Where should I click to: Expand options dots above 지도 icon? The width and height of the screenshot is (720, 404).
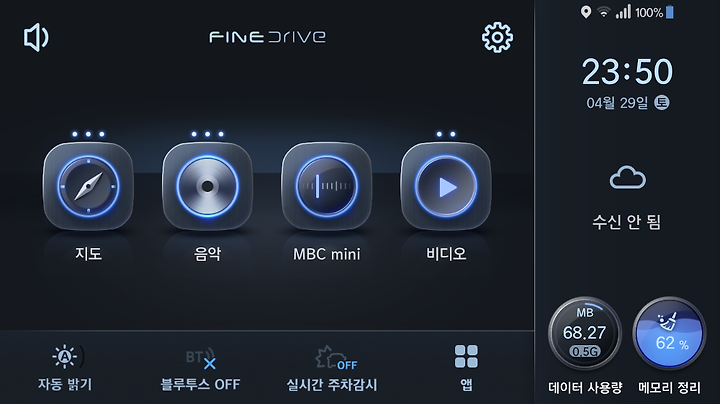88,134
